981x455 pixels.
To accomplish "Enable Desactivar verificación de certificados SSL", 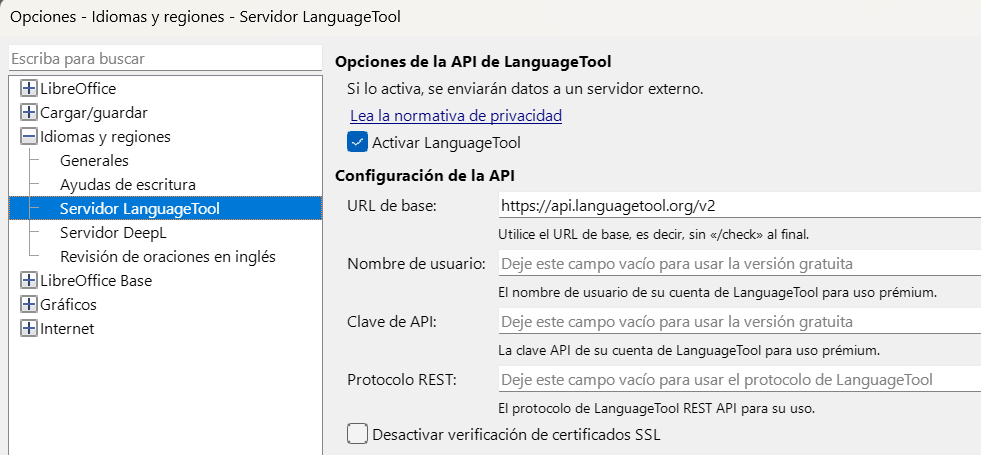I will pyautogui.click(x=357, y=434).
